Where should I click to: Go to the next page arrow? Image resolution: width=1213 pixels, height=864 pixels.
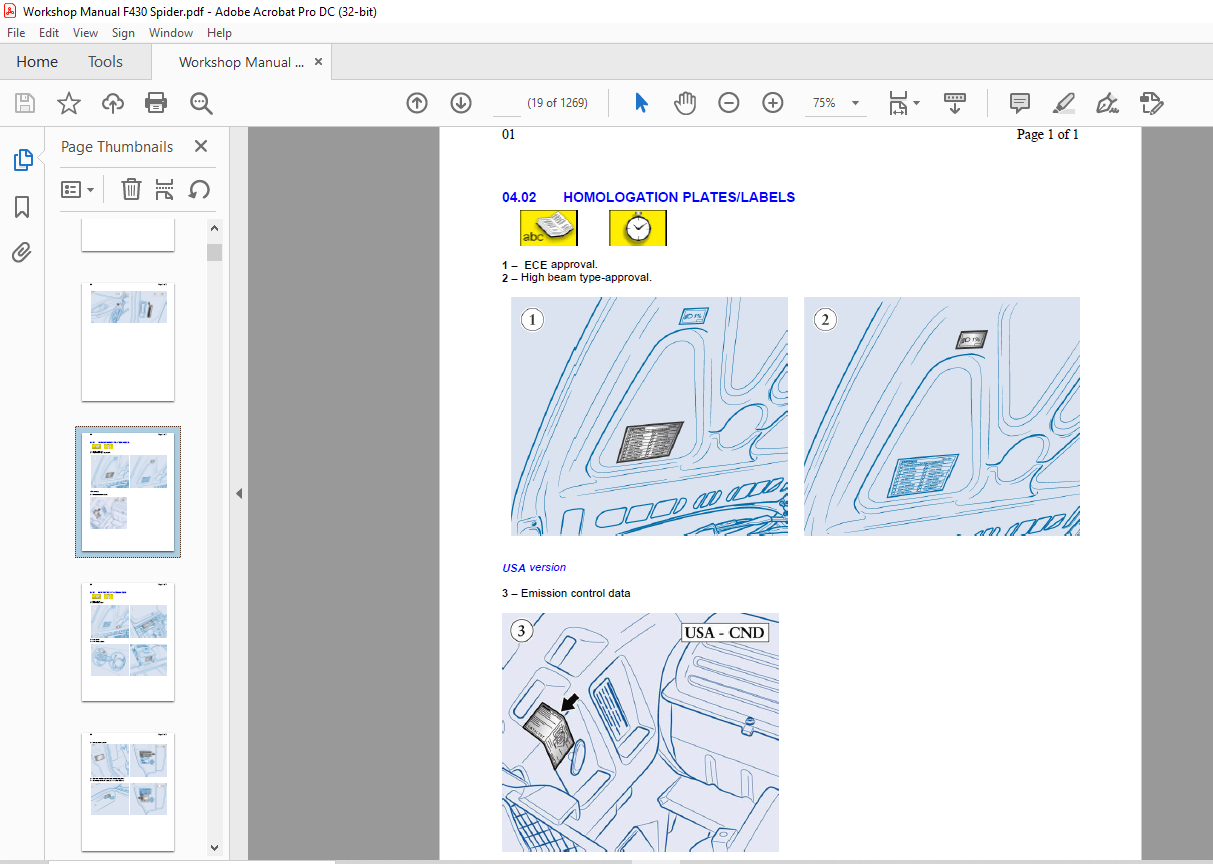click(x=461, y=103)
